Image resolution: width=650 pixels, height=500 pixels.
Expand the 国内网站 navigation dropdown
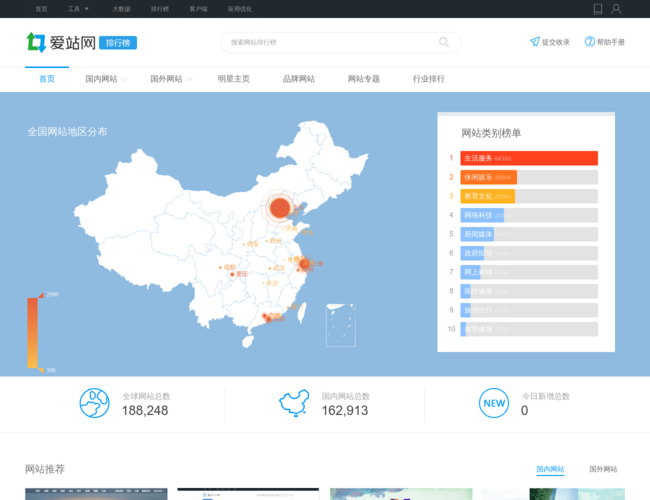point(106,79)
